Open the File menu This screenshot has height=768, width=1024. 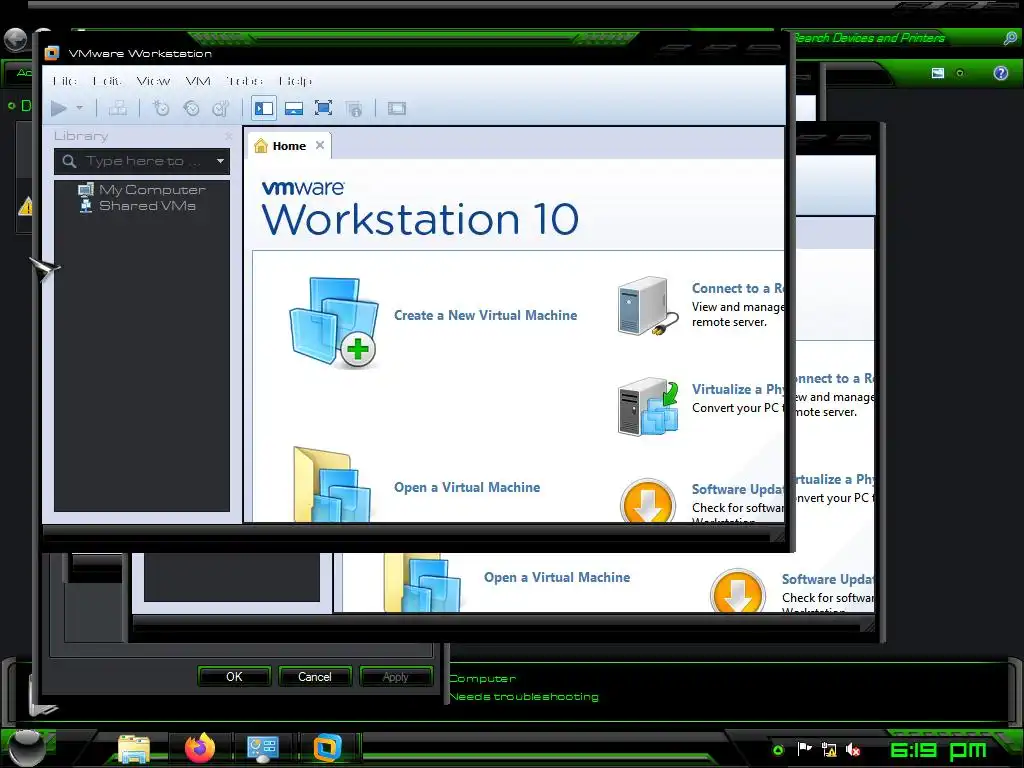point(64,81)
